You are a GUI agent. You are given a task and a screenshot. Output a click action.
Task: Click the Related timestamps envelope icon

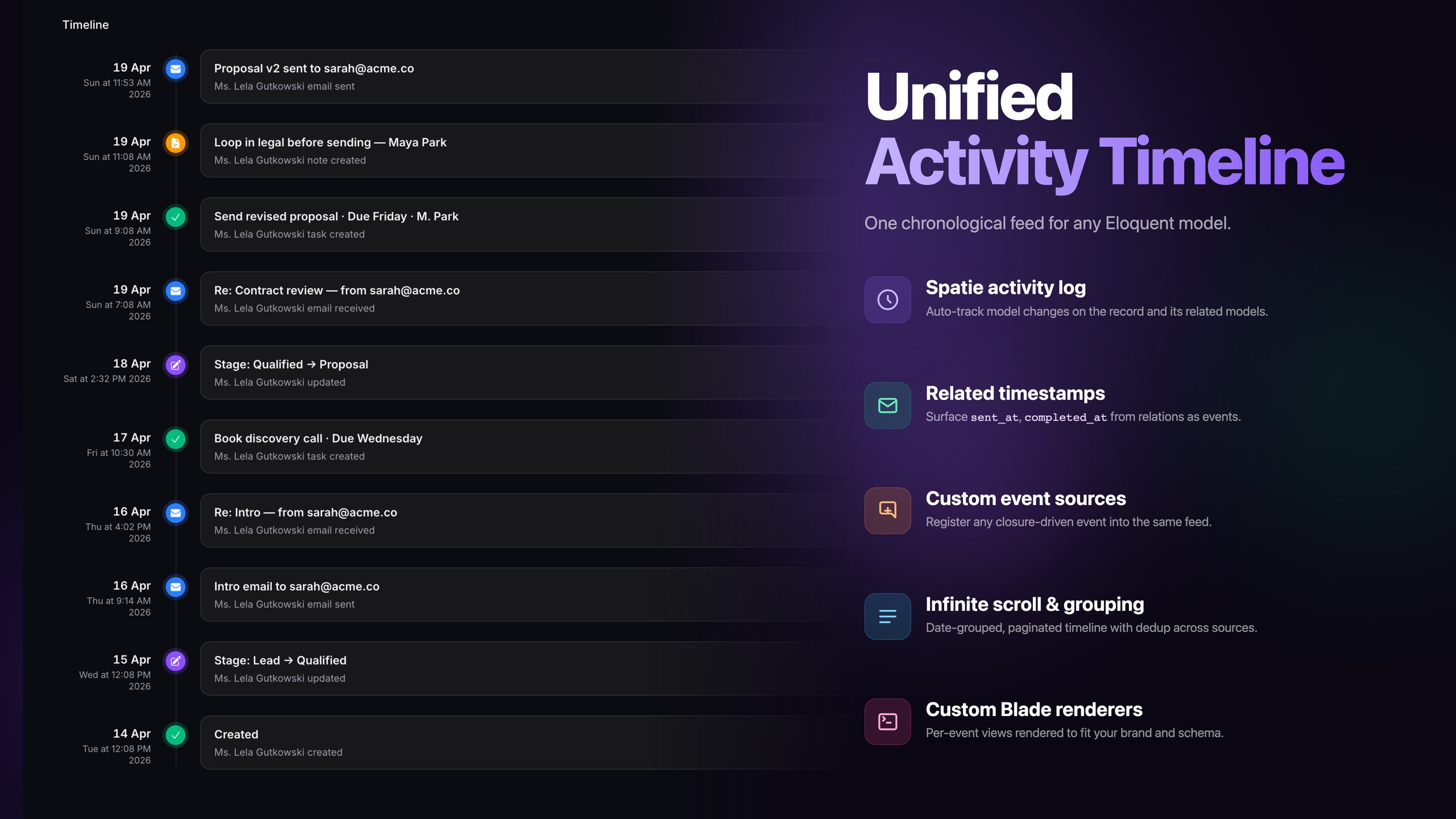click(887, 406)
